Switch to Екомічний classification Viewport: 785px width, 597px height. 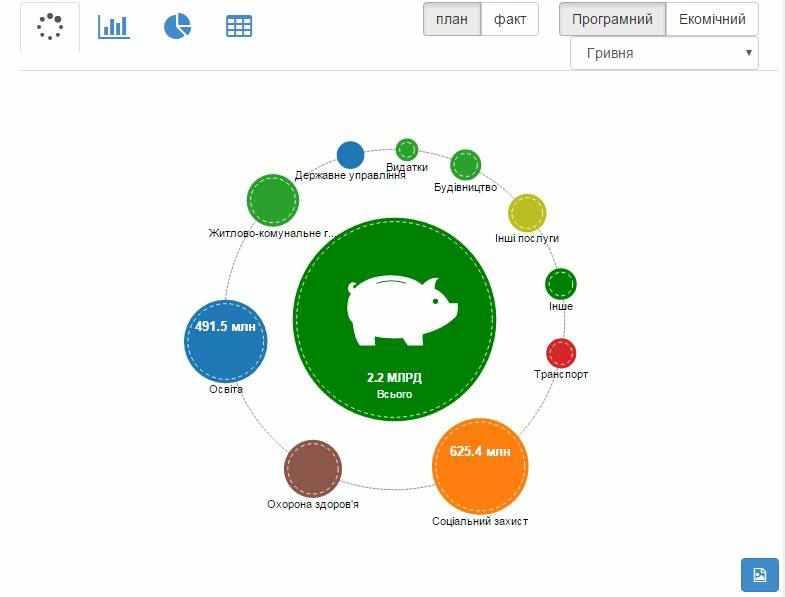[x=712, y=19]
